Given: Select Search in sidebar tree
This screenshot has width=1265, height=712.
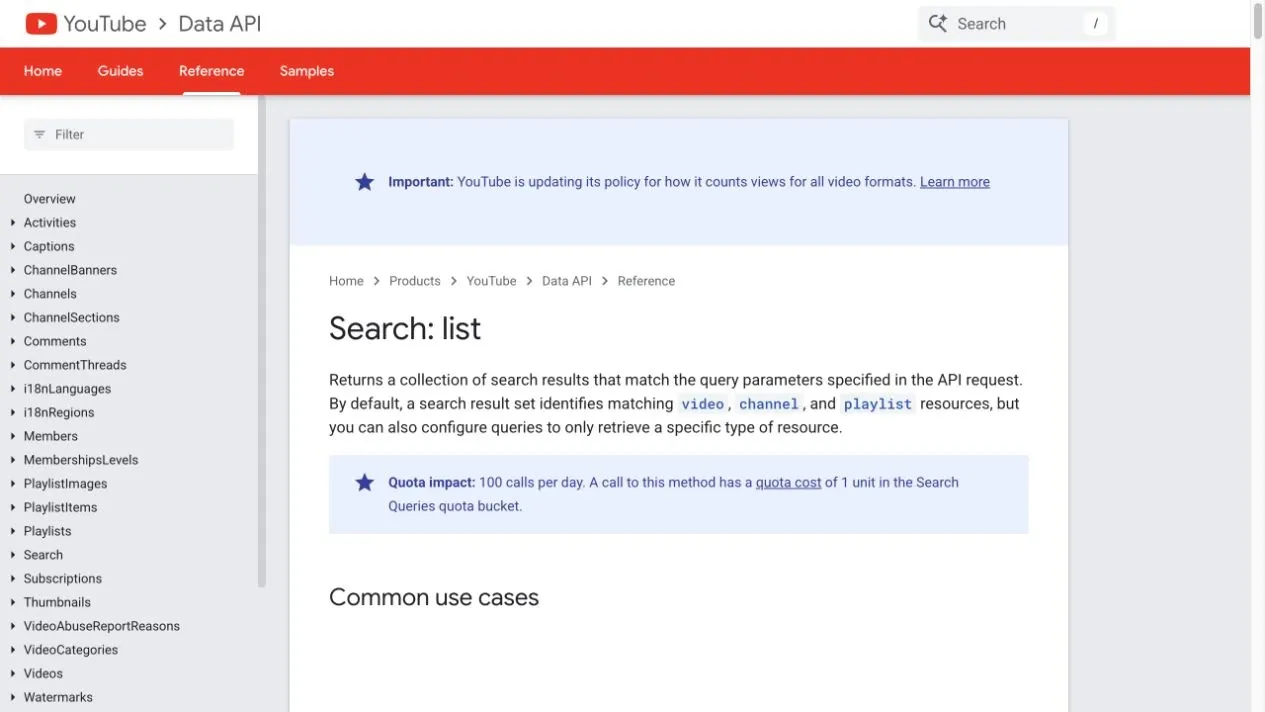Looking at the screenshot, I should (x=43, y=555).
